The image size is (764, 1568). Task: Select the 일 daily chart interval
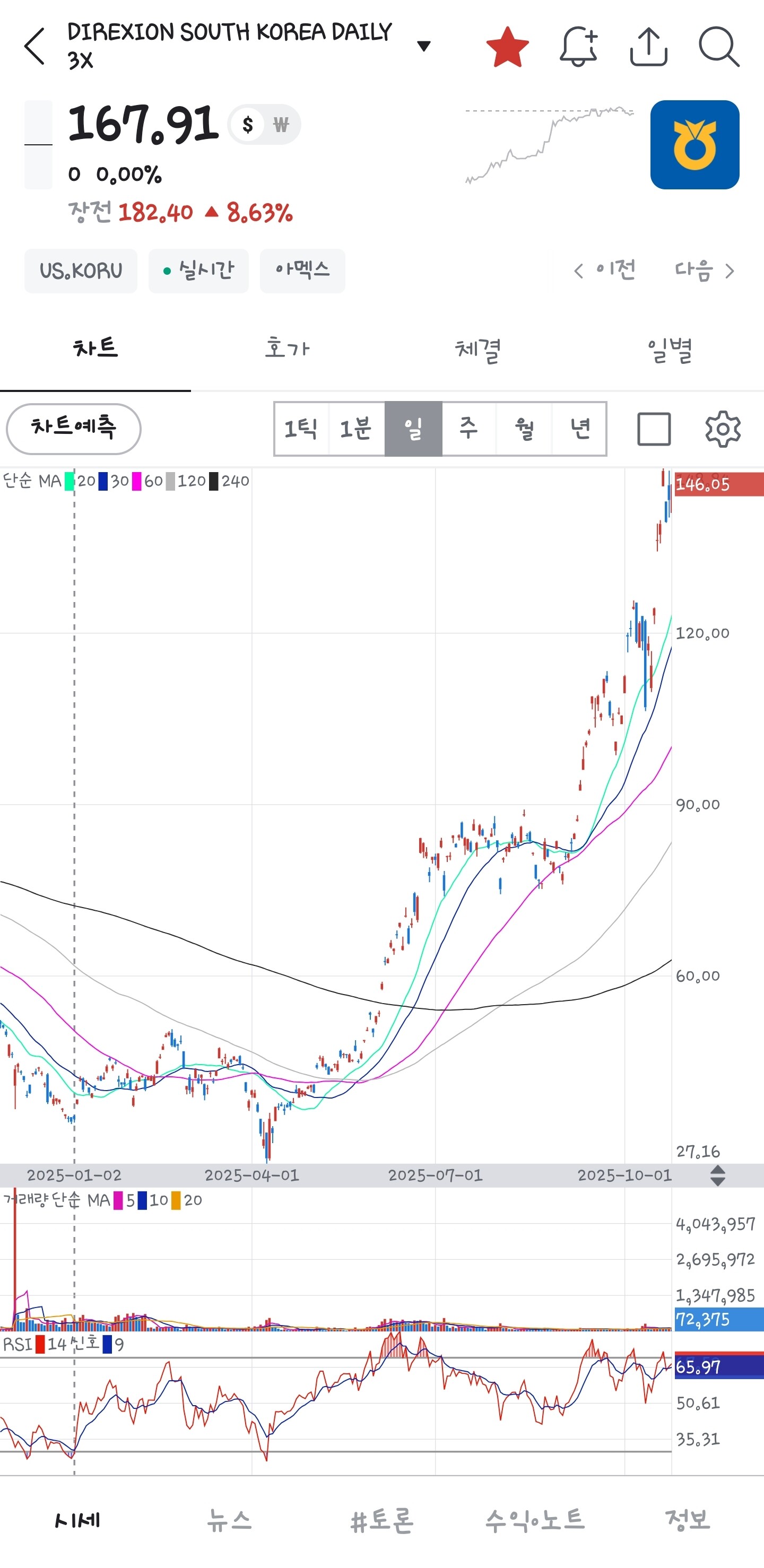[x=413, y=429]
